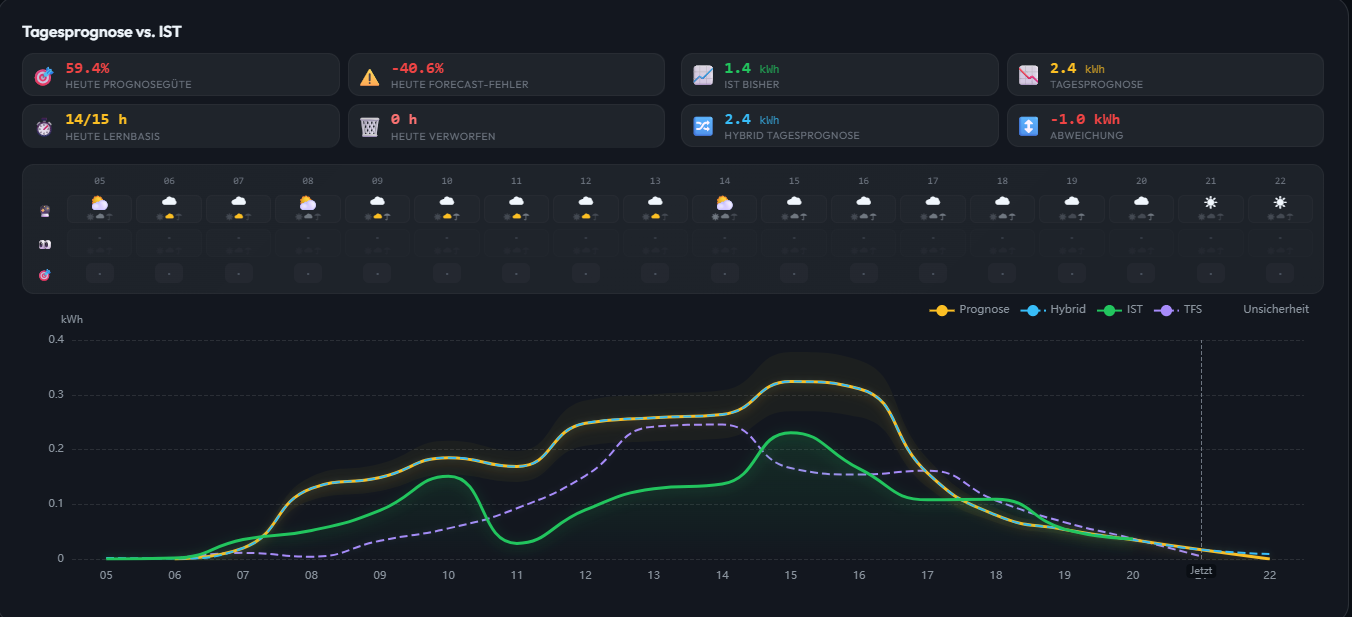Image resolution: width=1352 pixels, height=617 pixels.
Task: Click the hour 17 header in weather table
Action: pyautogui.click(x=933, y=181)
